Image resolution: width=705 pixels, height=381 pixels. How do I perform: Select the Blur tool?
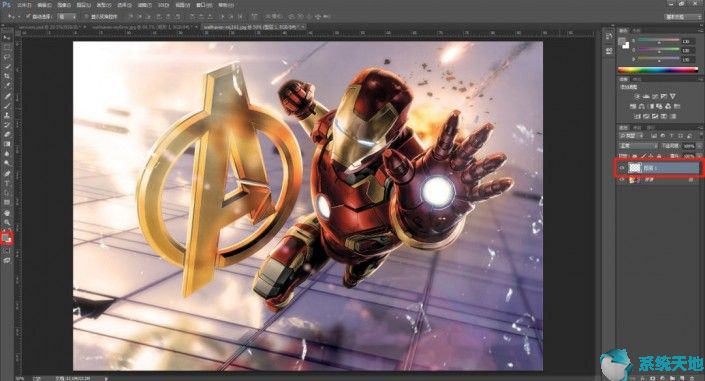(7, 154)
